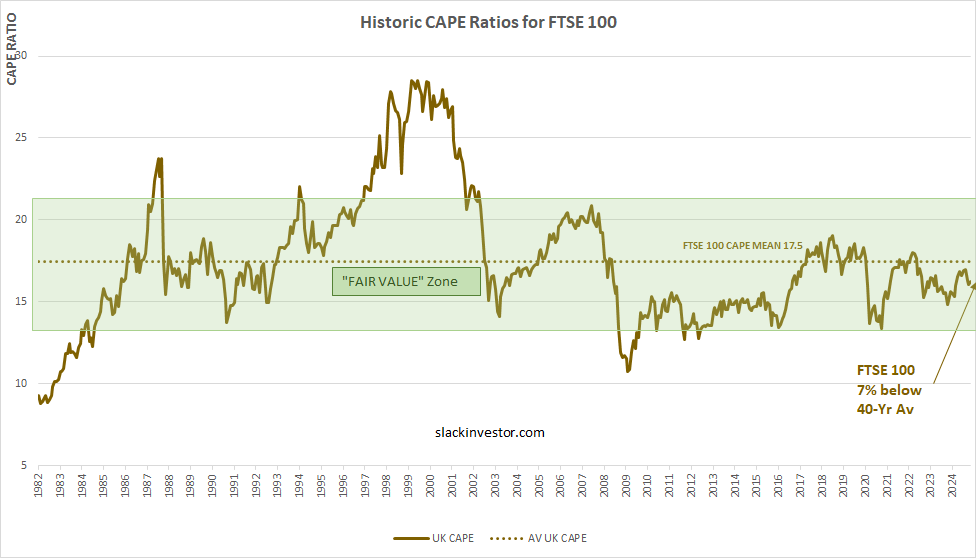Click the 1987 x-axis label
976x558 pixels.
tap(147, 486)
